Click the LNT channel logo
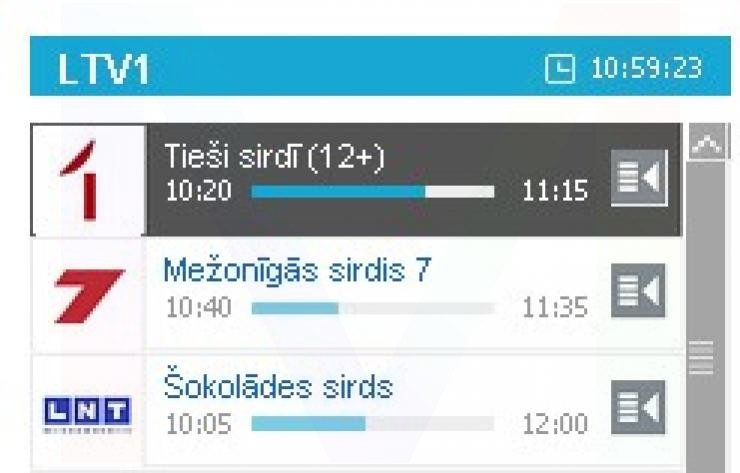This screenshot has width=740, height=473. (x=88, y=410)
